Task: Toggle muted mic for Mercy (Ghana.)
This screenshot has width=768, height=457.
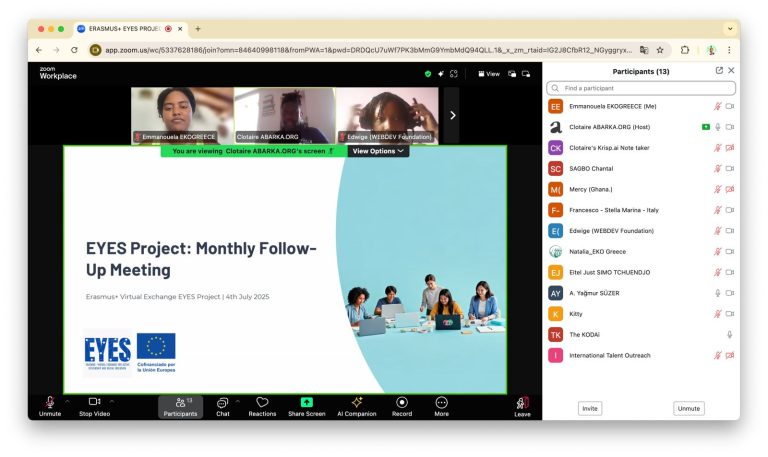Action: tap(718, 189)
